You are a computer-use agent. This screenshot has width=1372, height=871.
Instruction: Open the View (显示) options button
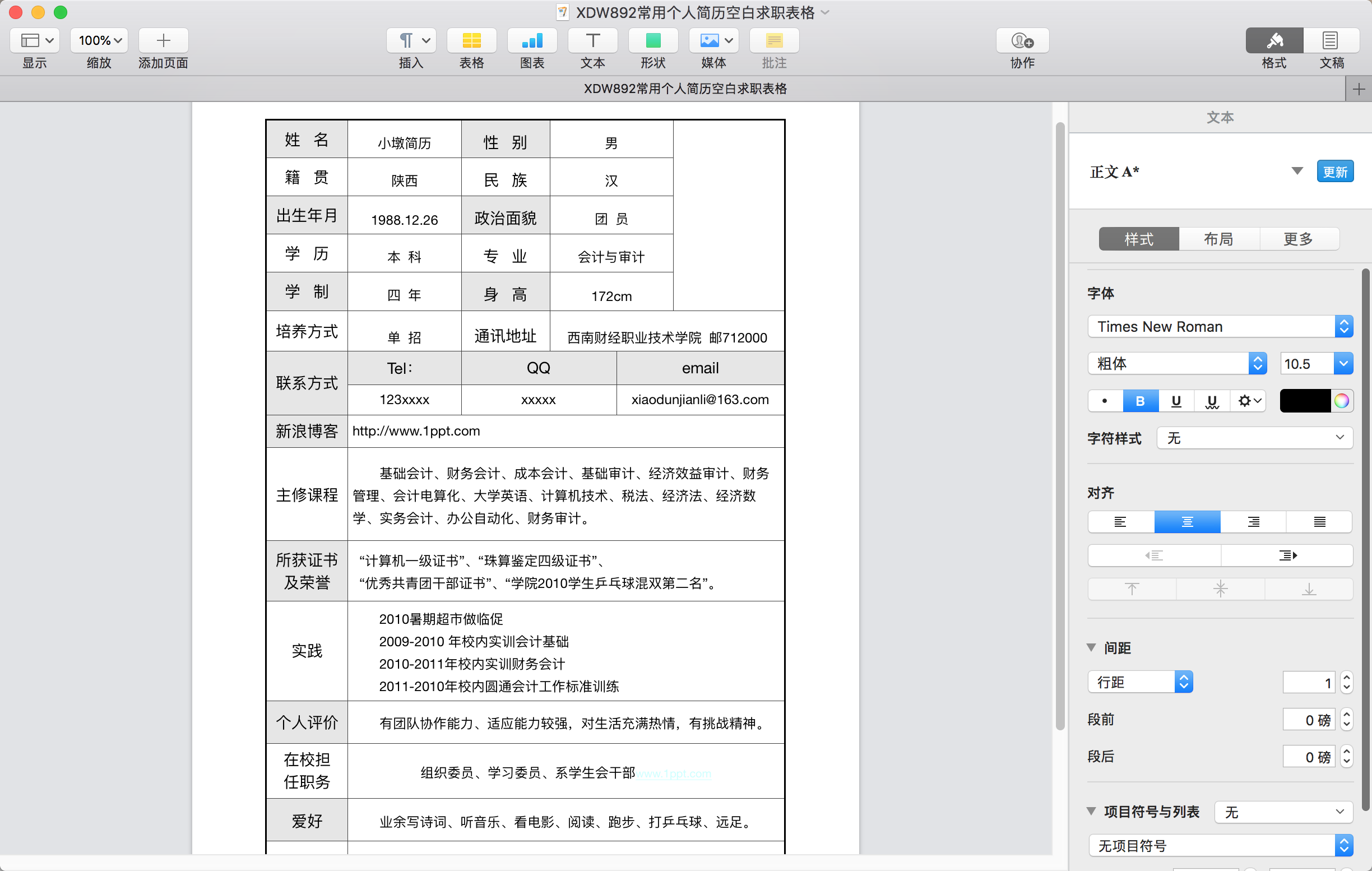point(35,40)
